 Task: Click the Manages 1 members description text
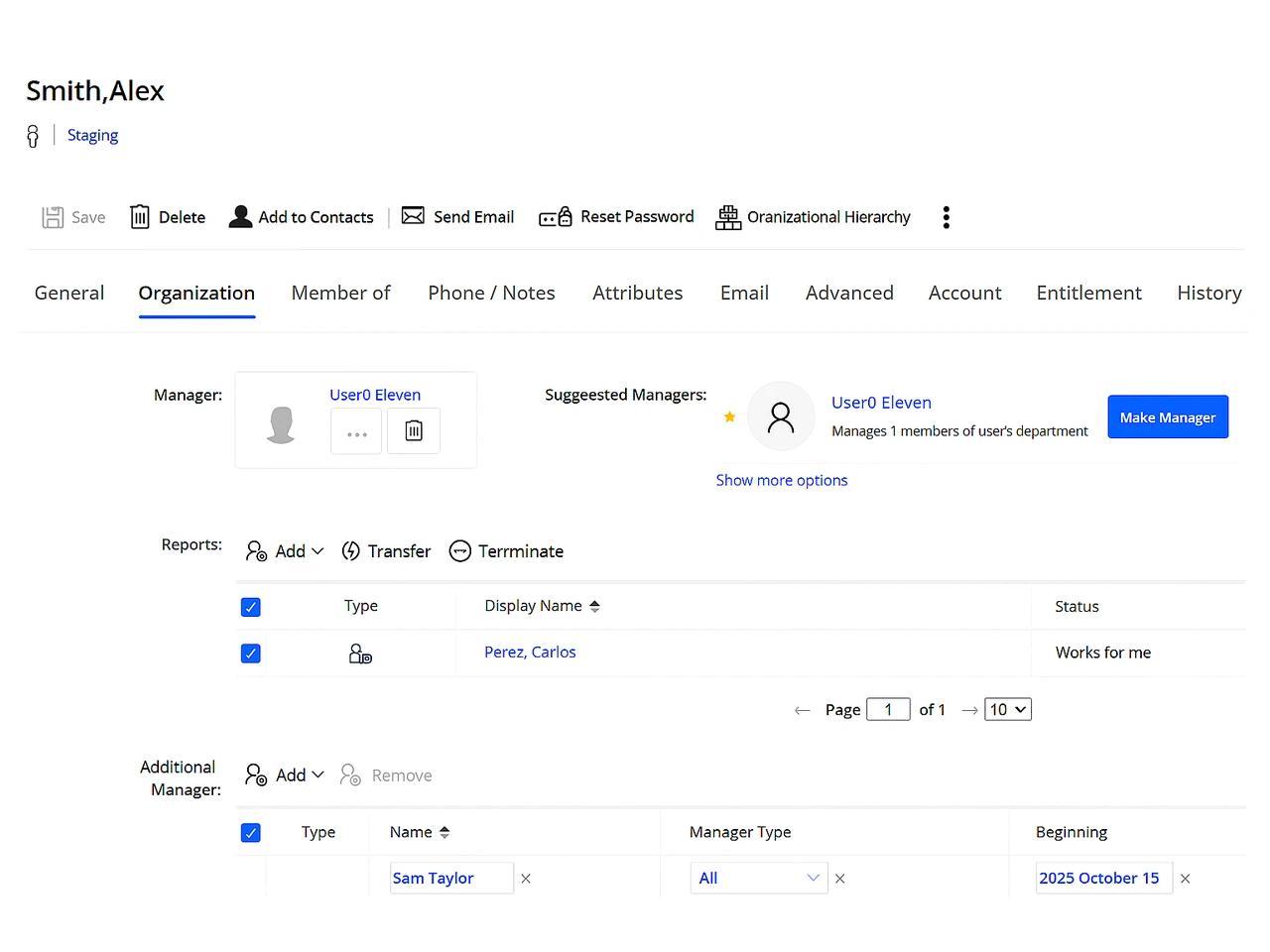point(959,431)
